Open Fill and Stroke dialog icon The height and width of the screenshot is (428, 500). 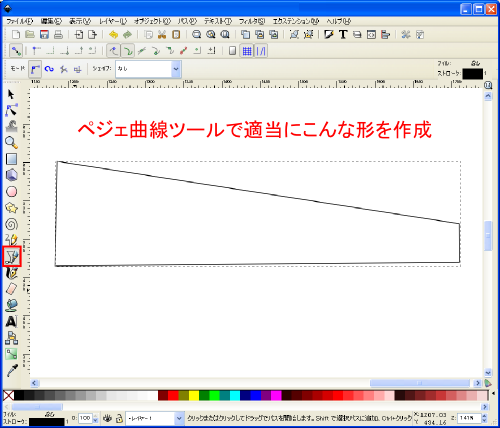point(329,34)
